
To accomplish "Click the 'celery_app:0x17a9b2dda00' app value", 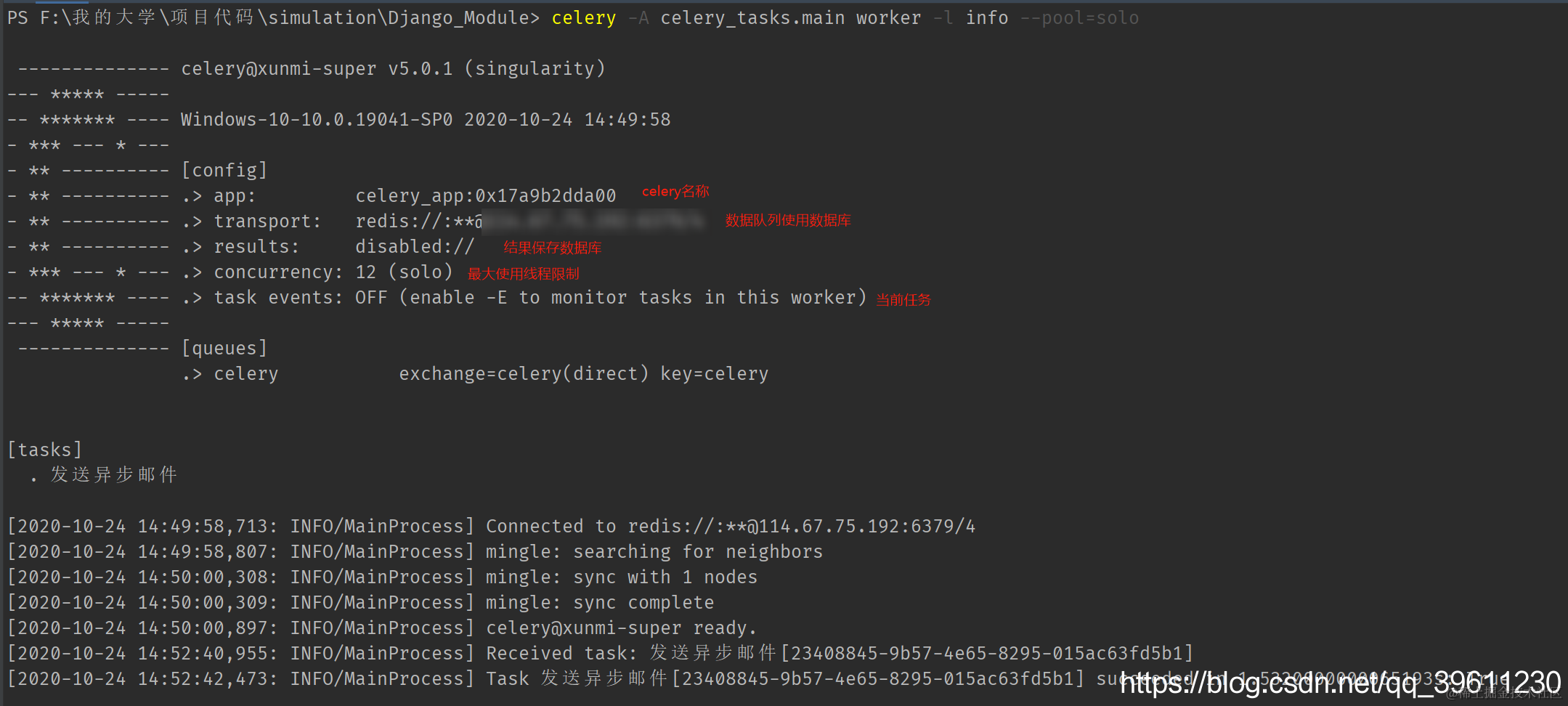I will [x=485, y=196].
